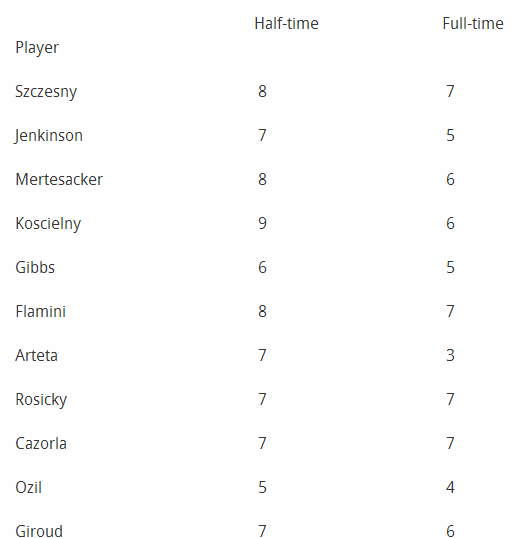Screen dimensions: 518x538
Task: Select Giroud in the player list
Action: (x=39, y=531)
